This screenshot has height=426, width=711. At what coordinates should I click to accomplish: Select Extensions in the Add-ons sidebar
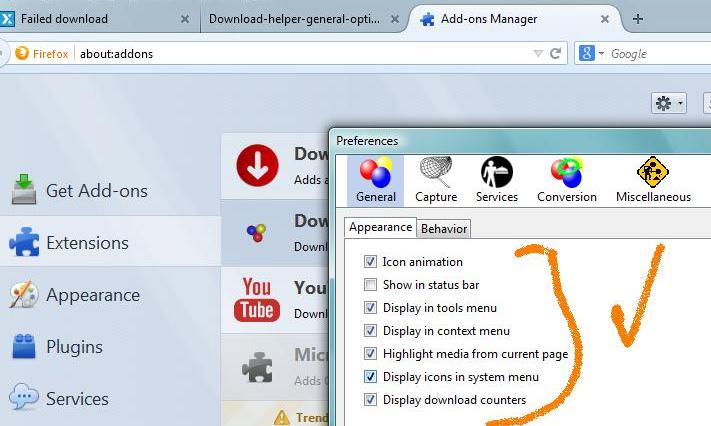coord(110,242)
